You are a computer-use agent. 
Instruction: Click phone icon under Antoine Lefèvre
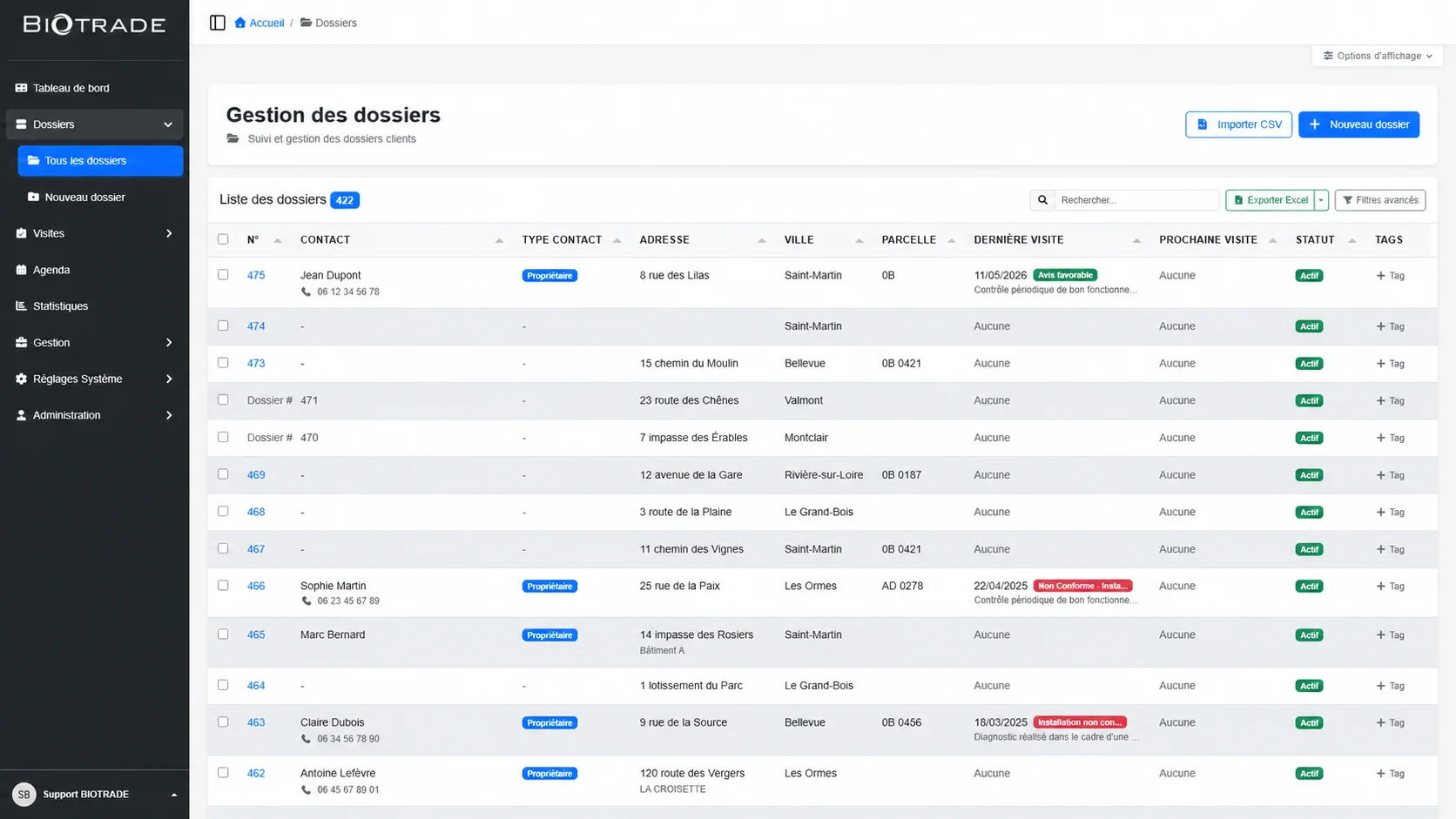tap(306, 790)
